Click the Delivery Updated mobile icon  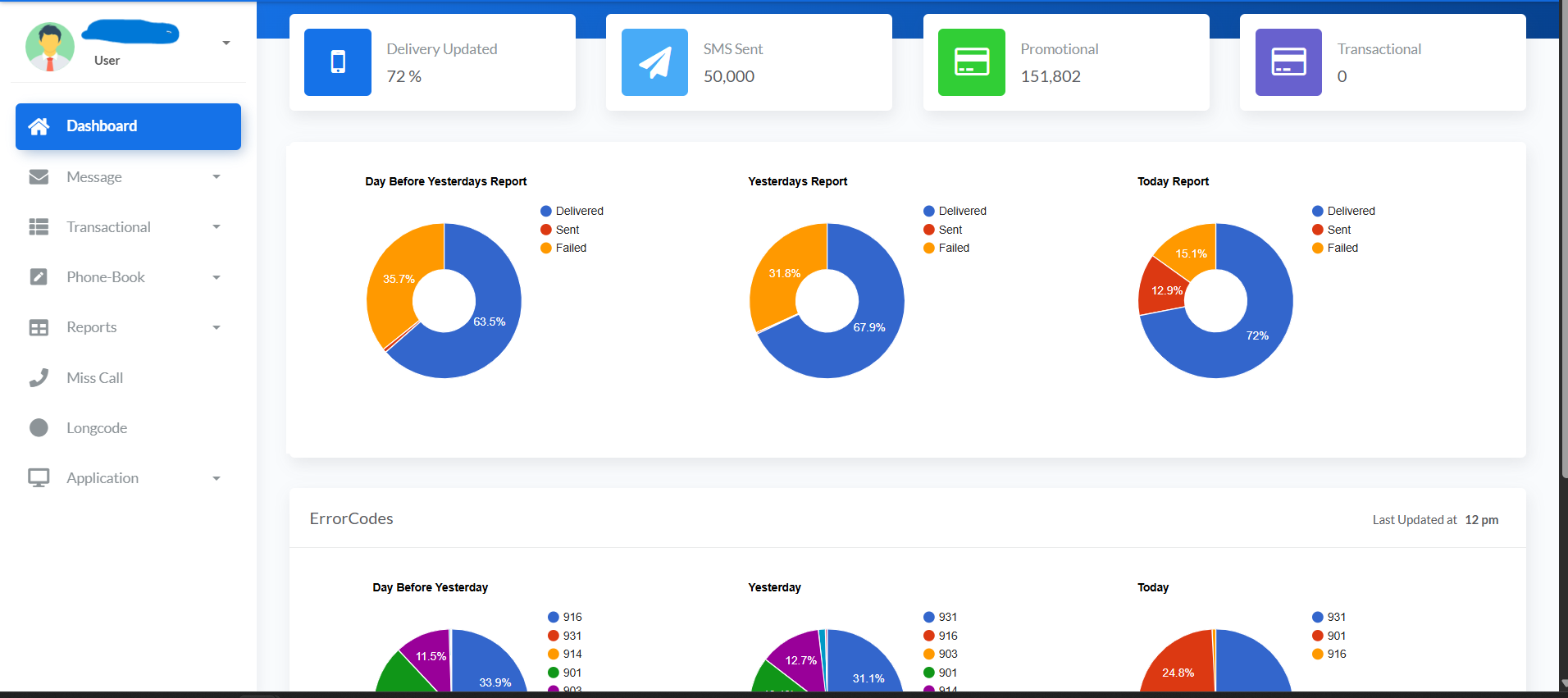338,62
